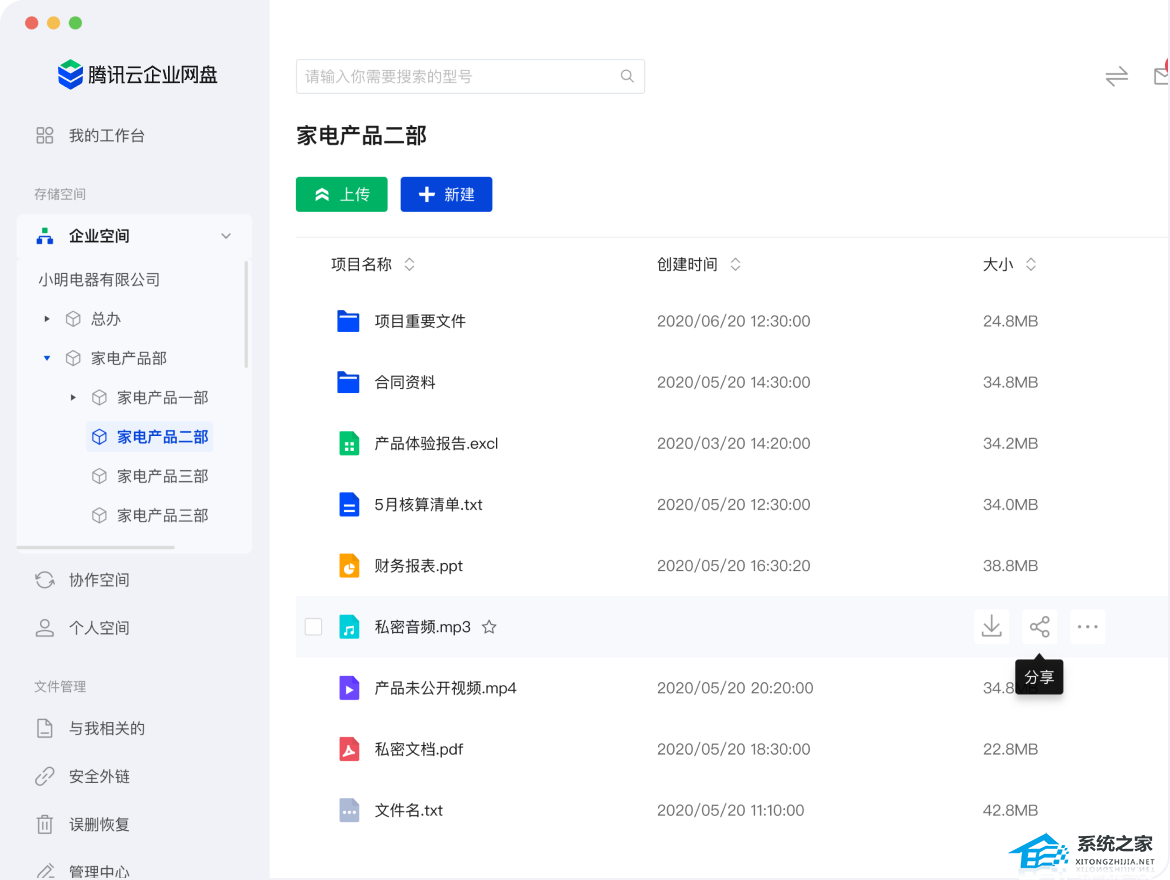Click the green 上传 upload button
This screenshot has height=880, width=1170.
342,194
